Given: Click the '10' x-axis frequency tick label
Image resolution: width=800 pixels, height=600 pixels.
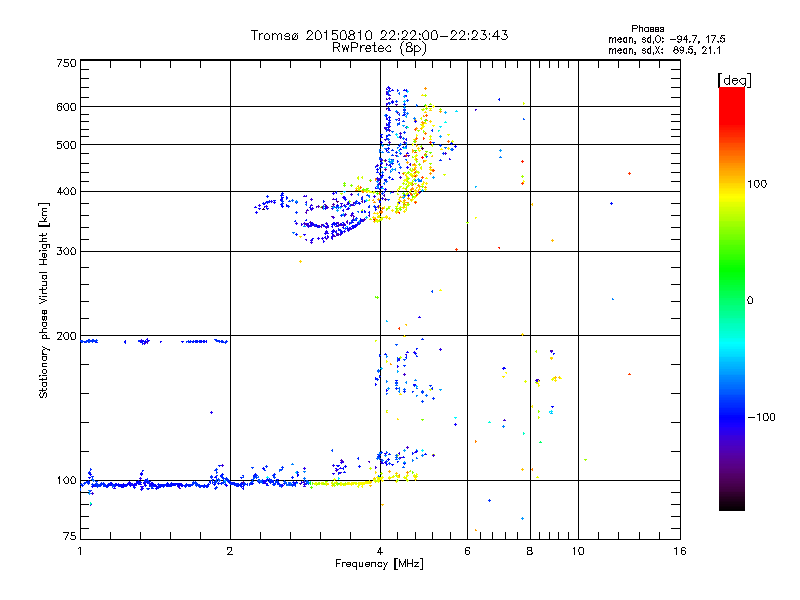Looking at the screenshot, I should click(x=578, y=551).
